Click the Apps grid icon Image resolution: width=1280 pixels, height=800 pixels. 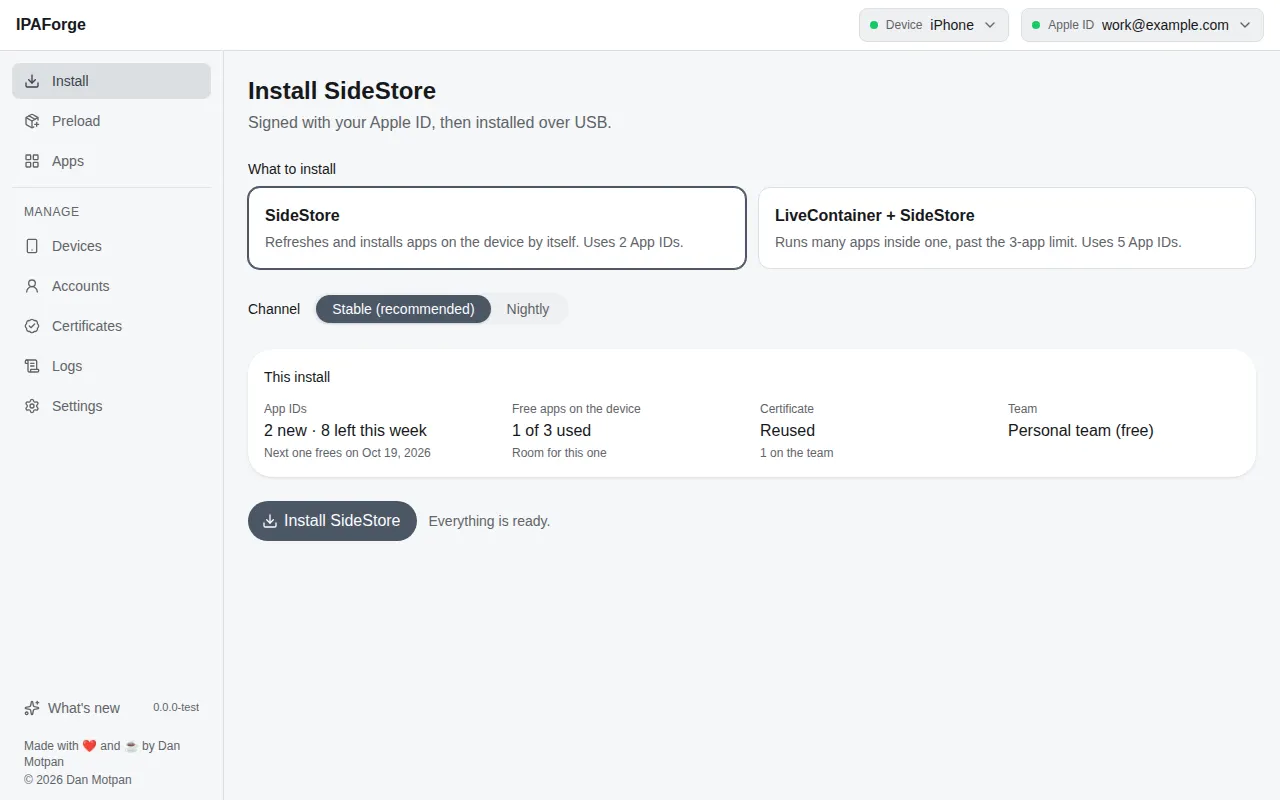coord(32,161)
